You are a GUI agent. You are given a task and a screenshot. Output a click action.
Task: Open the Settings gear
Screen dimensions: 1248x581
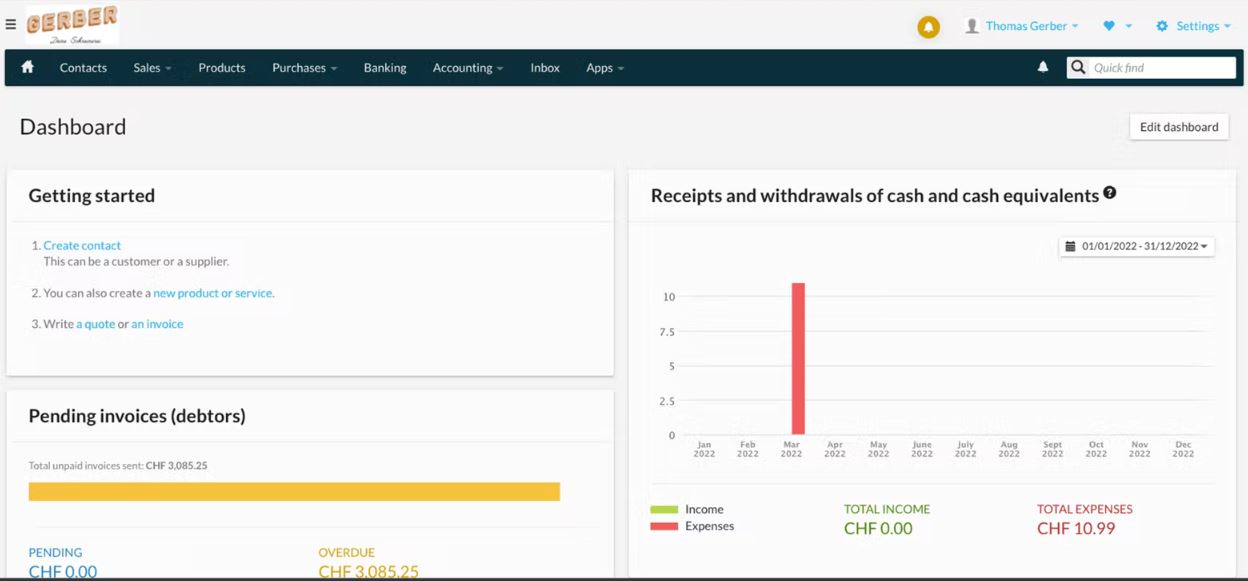point(1162,26)
